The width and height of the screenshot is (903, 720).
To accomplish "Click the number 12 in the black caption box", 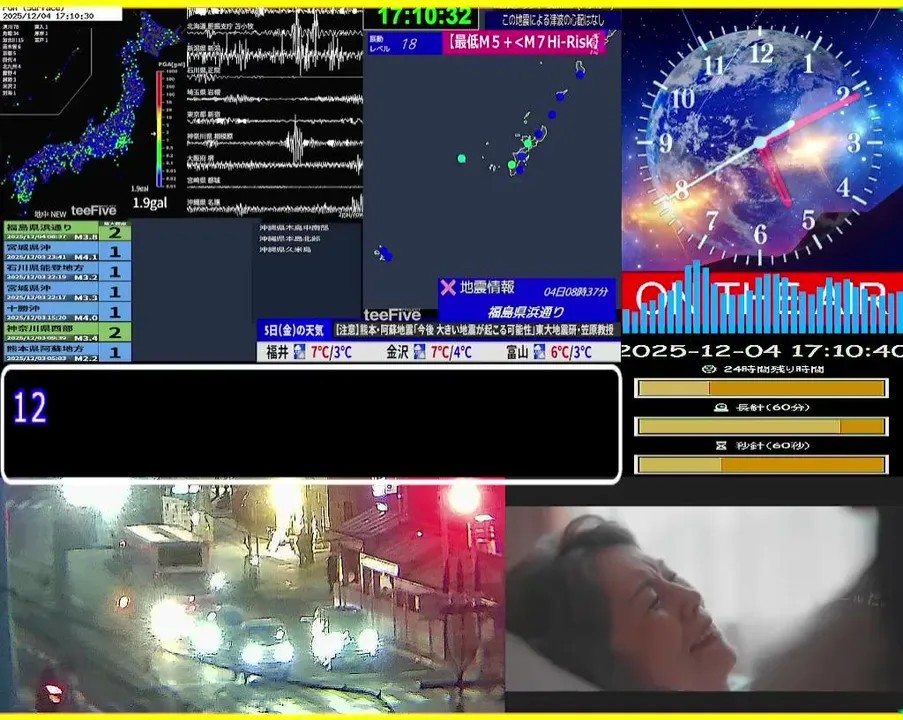I will 30,407.
